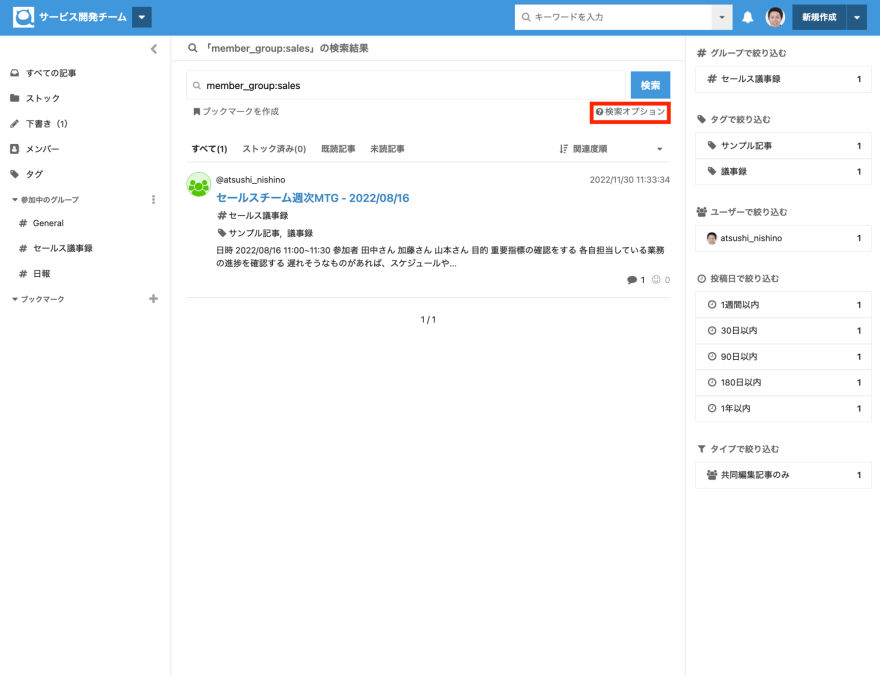Add a bookmark with plus icon

[153, 299]
